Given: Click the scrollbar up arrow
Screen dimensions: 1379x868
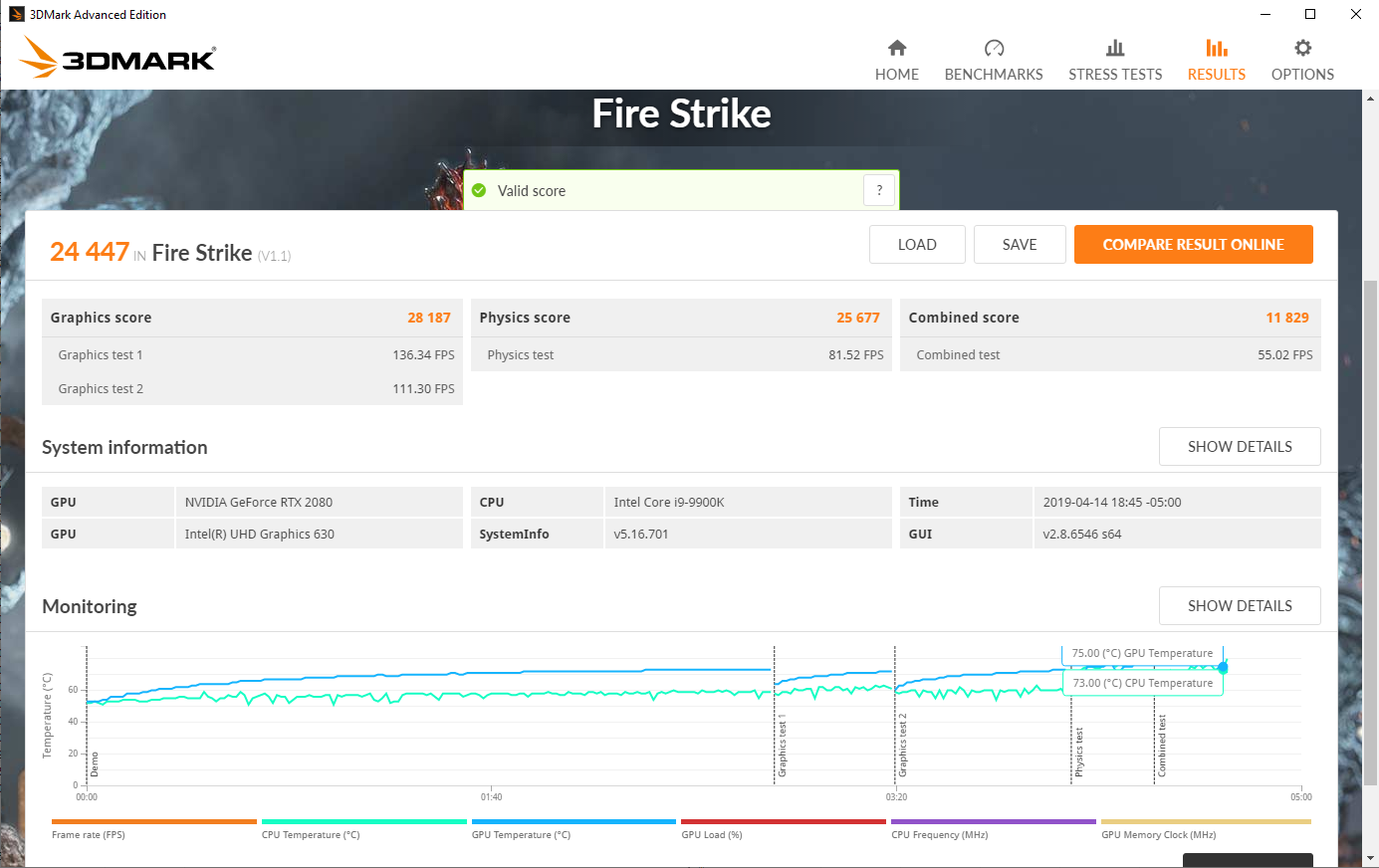Looking at the screenshot, I should [x=1370, y=99].
